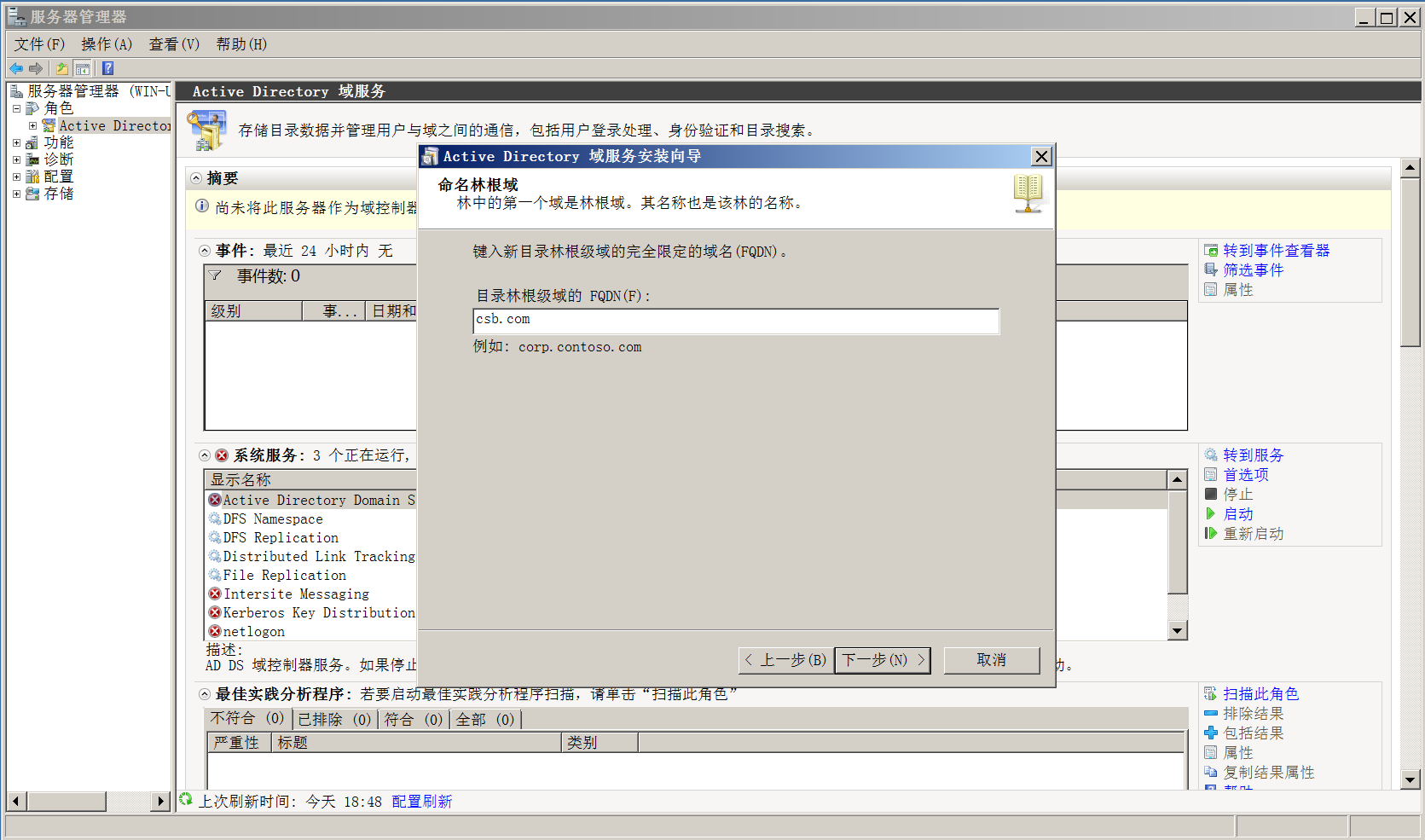
Task: Switch to the 已排除 (0) tab
Action: coord(334,720)
